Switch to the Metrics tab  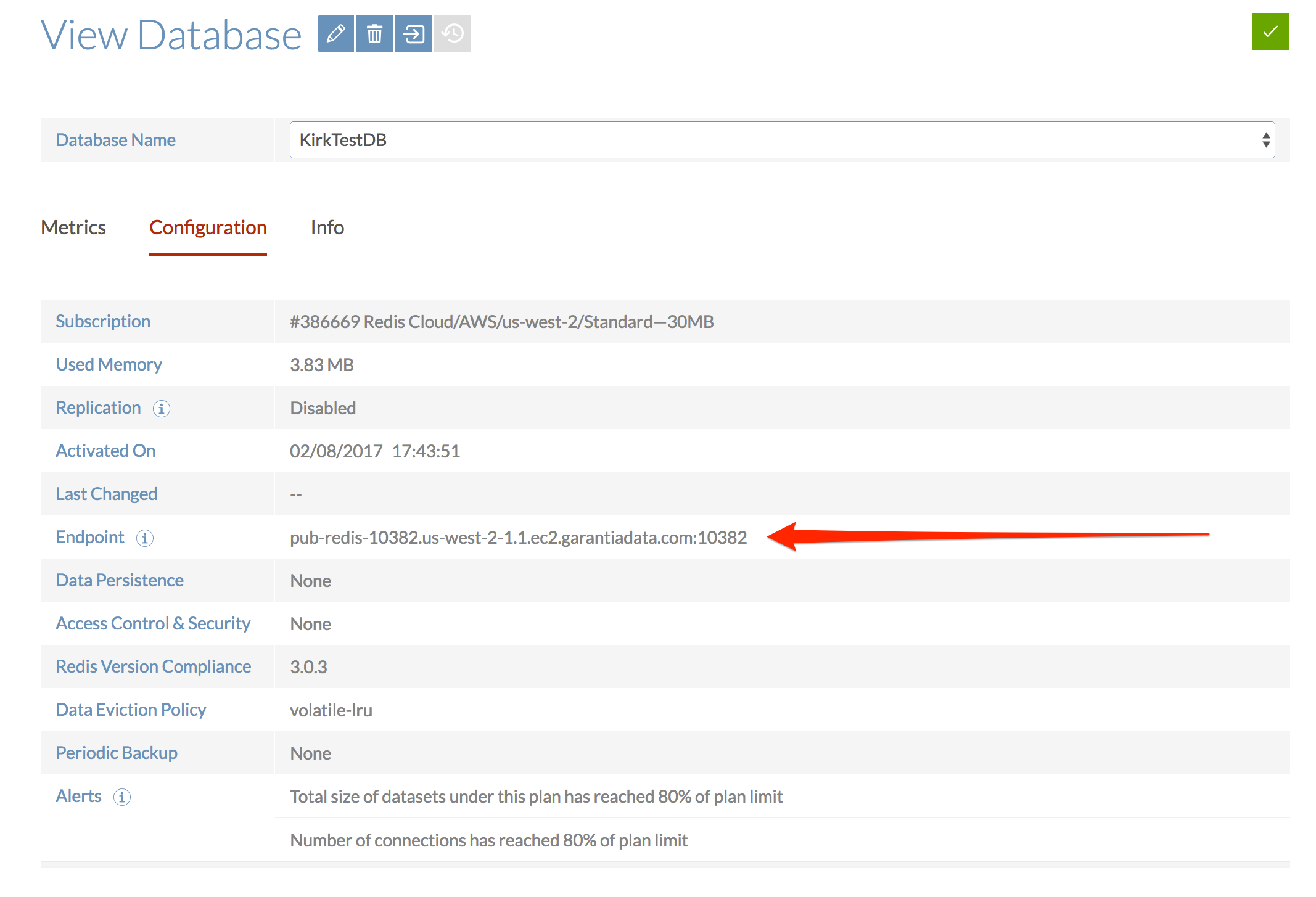pos(73,227)
